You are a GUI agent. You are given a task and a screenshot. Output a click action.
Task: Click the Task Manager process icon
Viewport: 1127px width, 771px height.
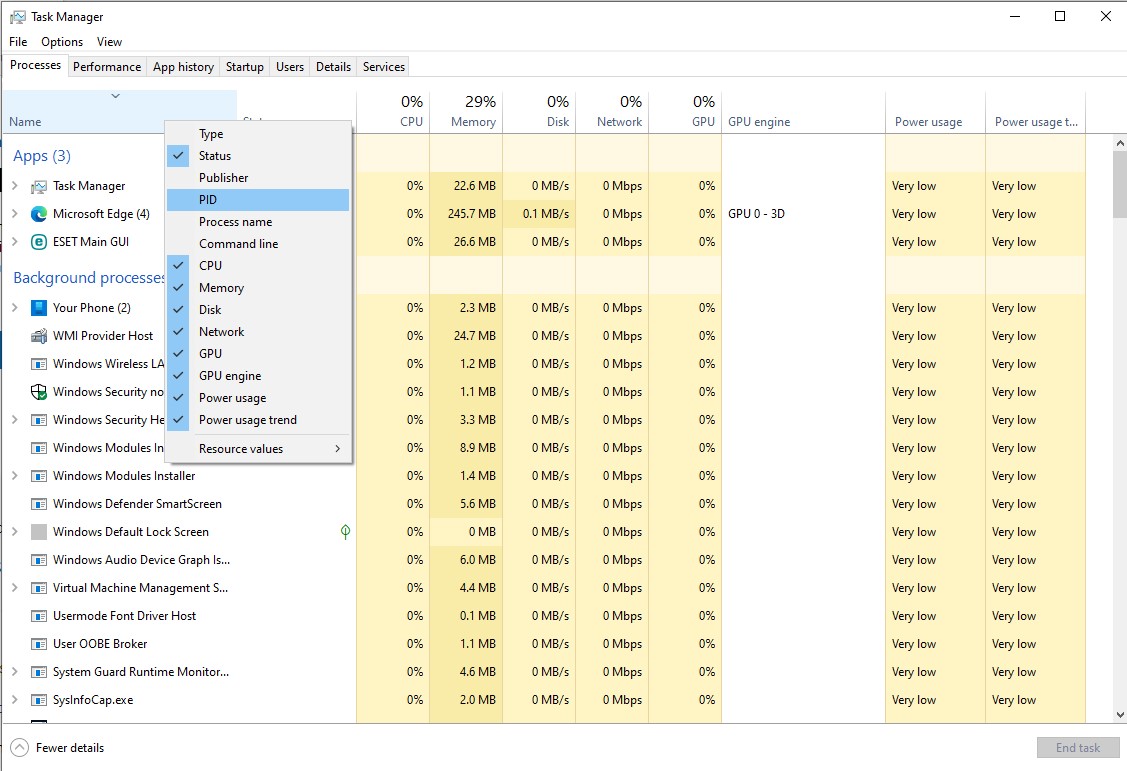point(39,187)
